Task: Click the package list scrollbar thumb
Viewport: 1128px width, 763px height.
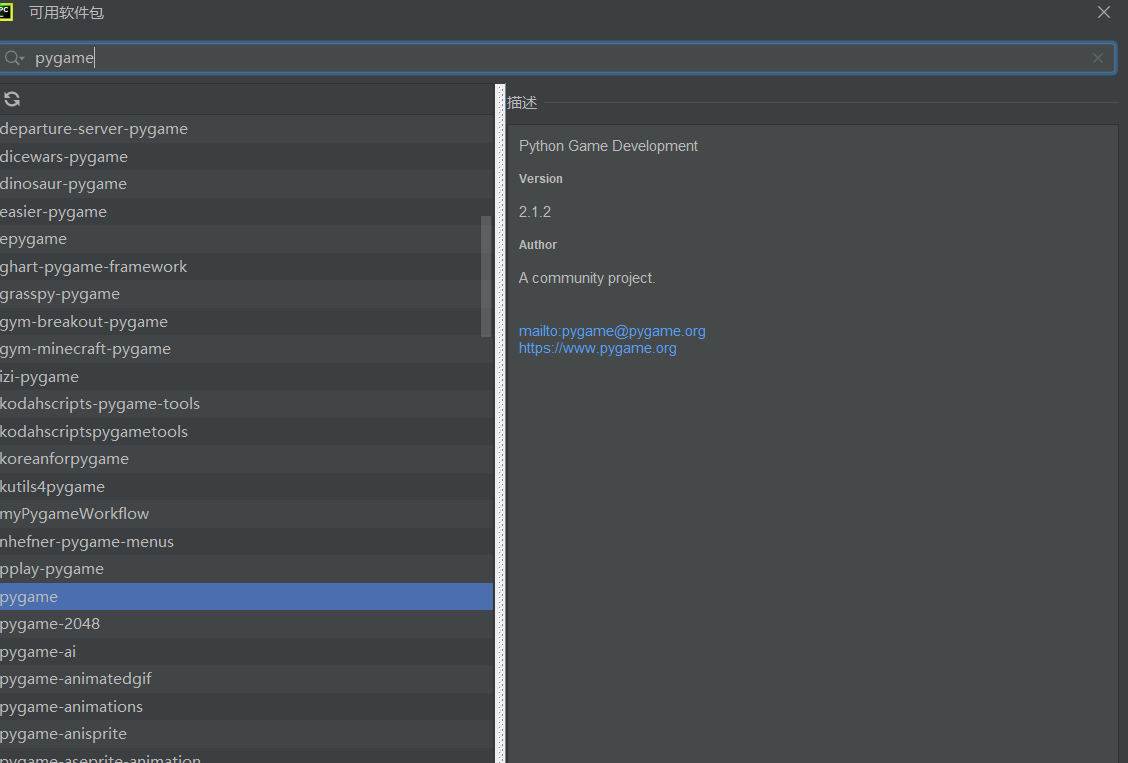Action: (486, 276)
